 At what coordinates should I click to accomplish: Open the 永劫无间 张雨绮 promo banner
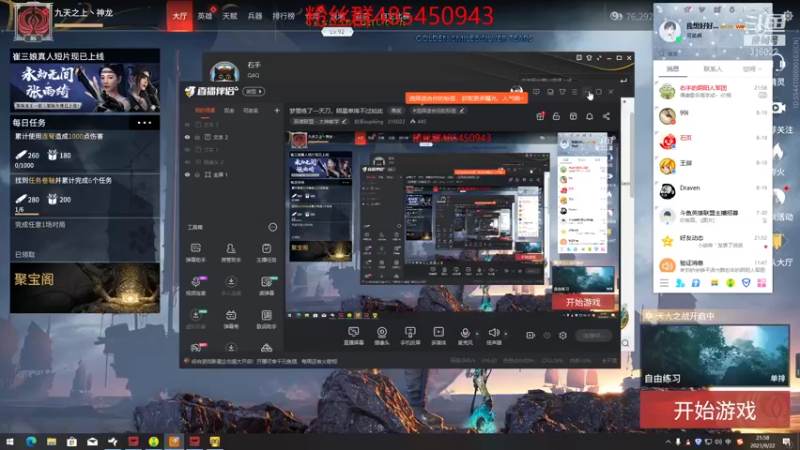(85, 88)
